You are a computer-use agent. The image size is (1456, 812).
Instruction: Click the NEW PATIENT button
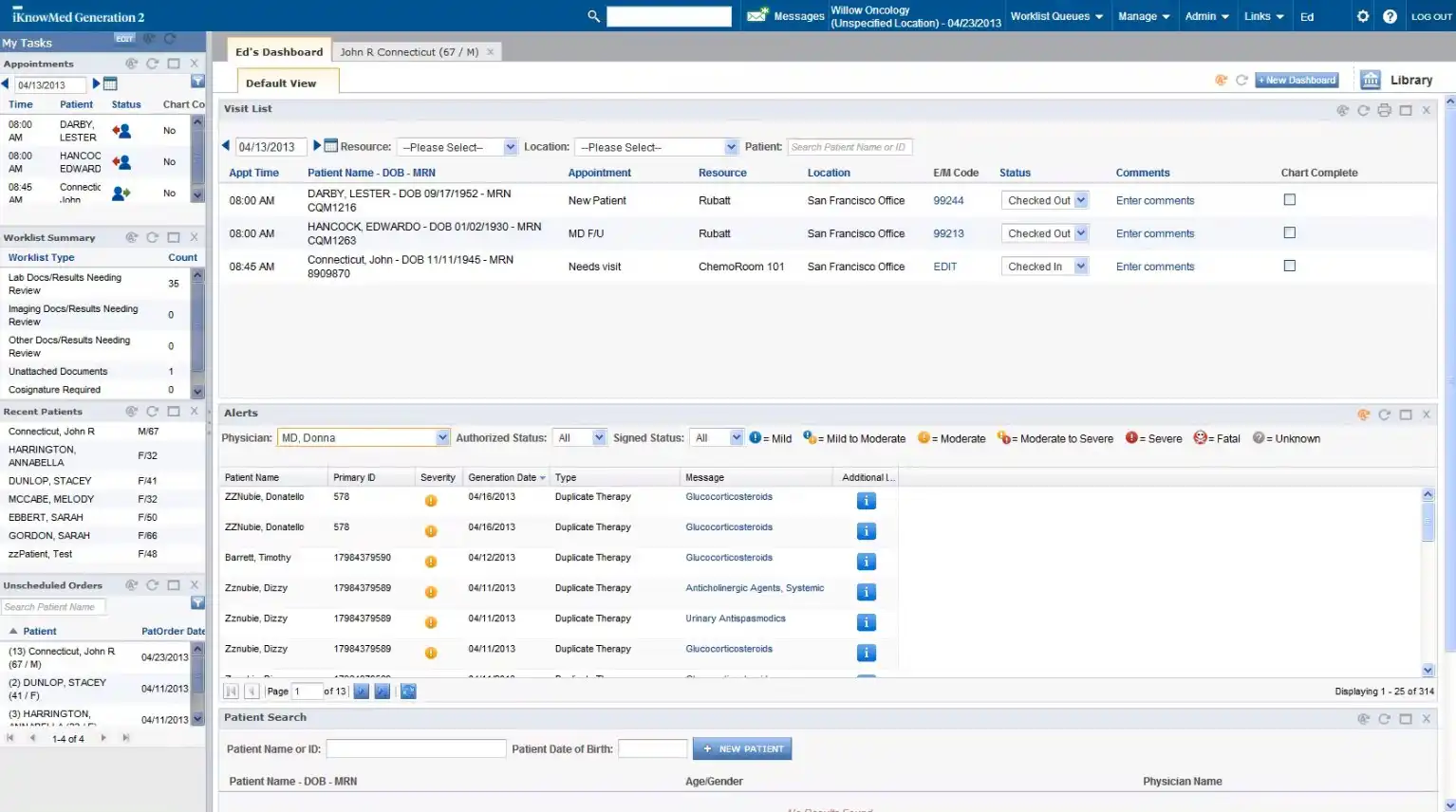pos(741,748)
